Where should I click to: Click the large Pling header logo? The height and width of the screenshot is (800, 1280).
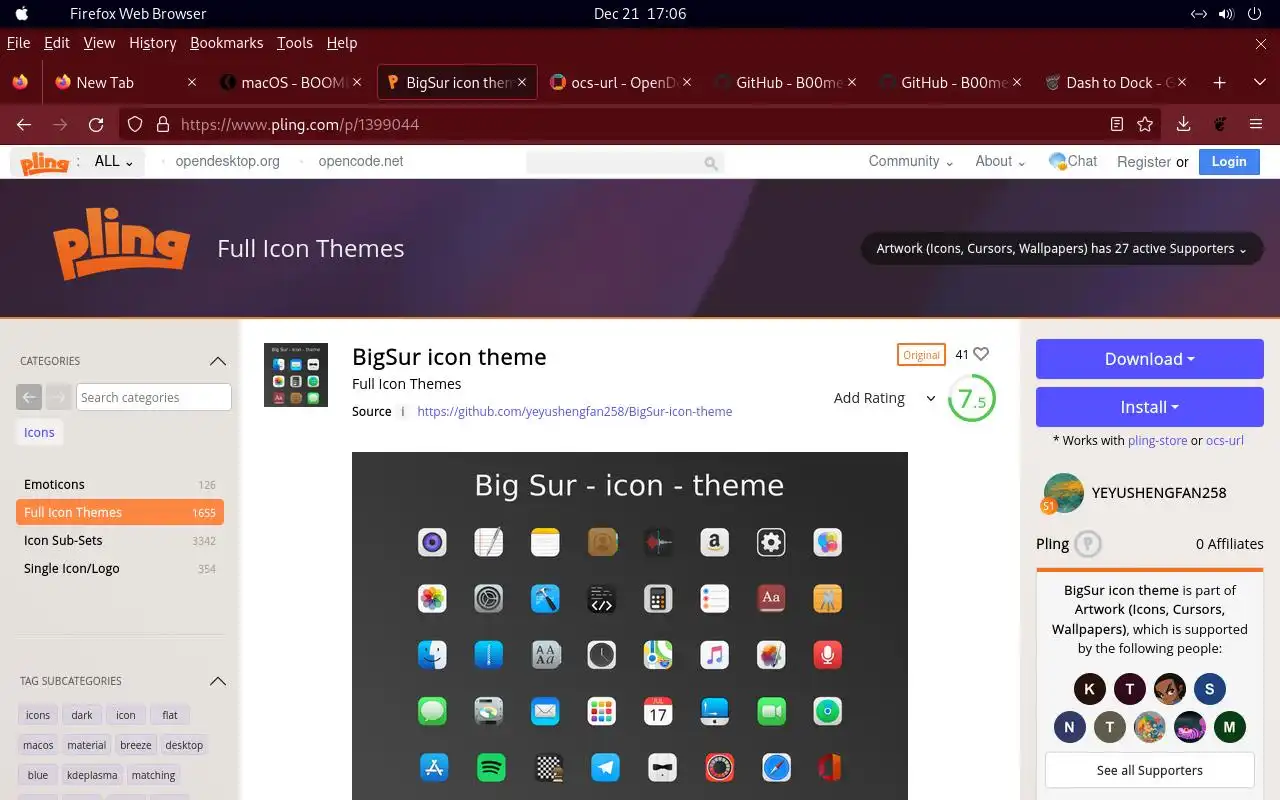tap(121, 243)
